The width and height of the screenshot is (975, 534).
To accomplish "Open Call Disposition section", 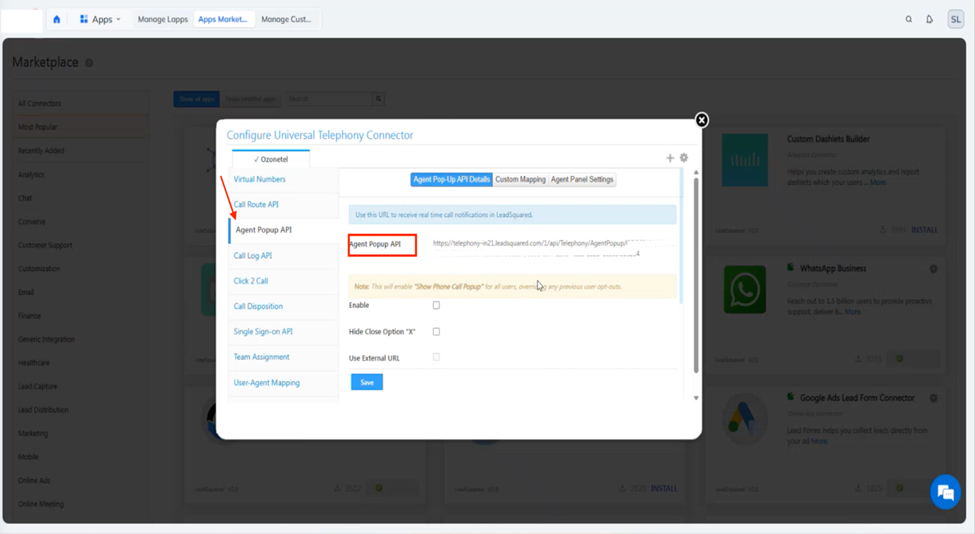I will (x=258, y=306).
